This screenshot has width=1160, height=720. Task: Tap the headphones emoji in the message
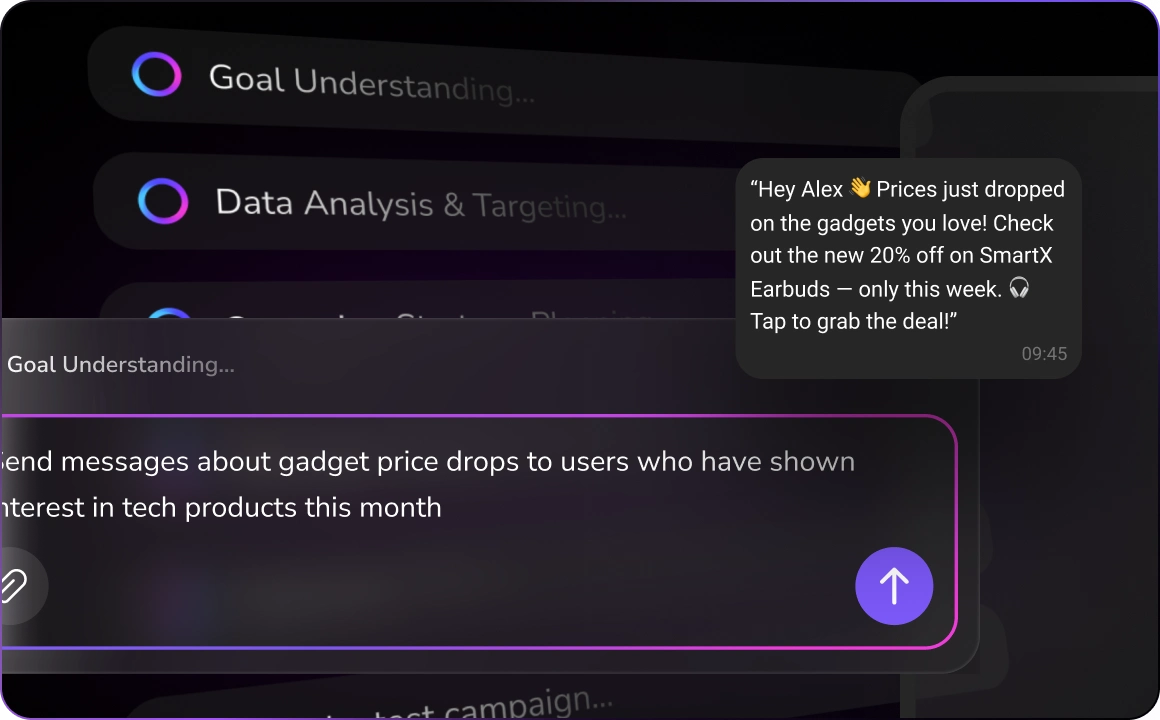pyautogui.click(x=1019, y=289)
